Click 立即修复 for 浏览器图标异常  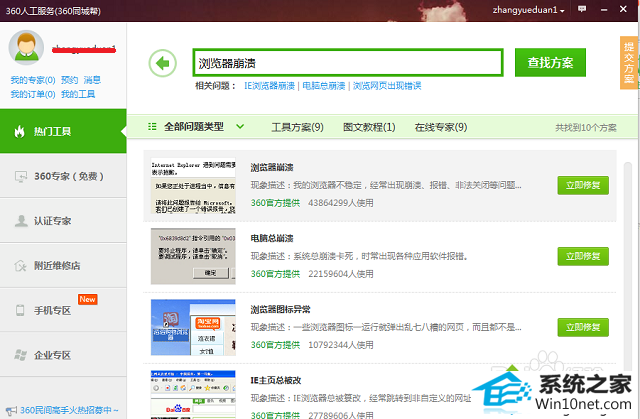coord(583,327)
